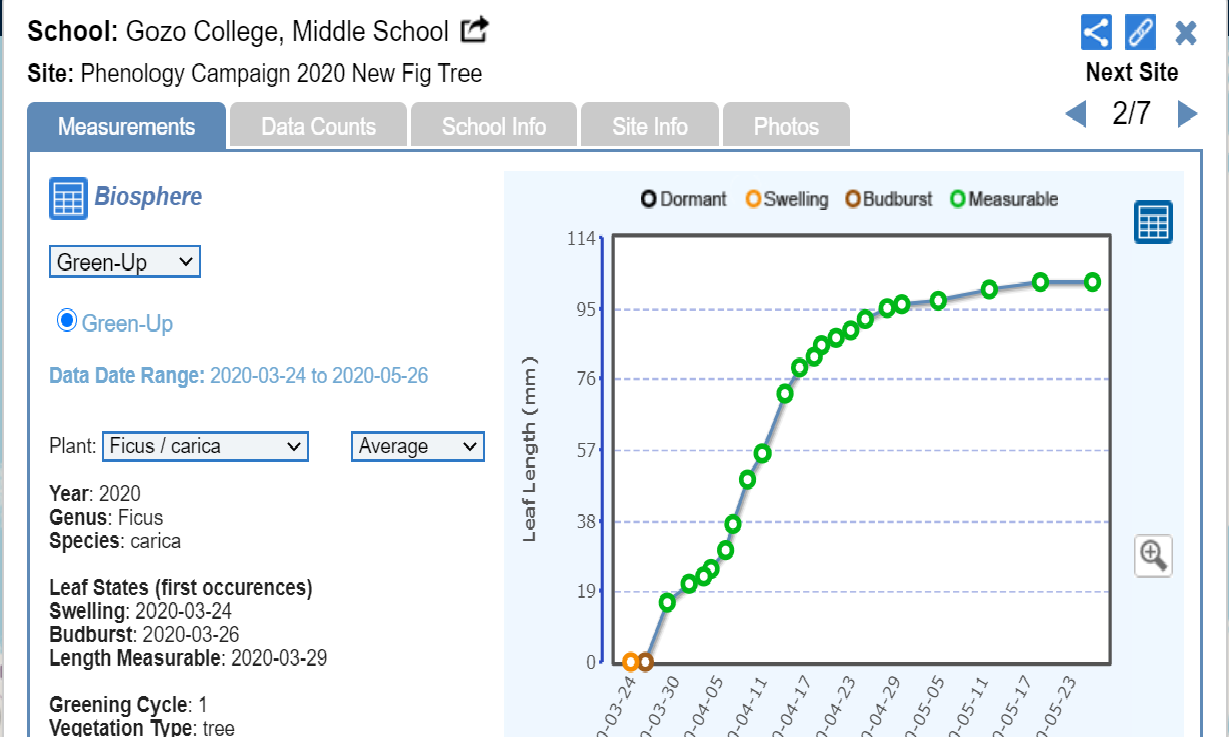Click the share icon in top right
This screenshot has width=1229, height=737.
click(x=1096, y=32)
